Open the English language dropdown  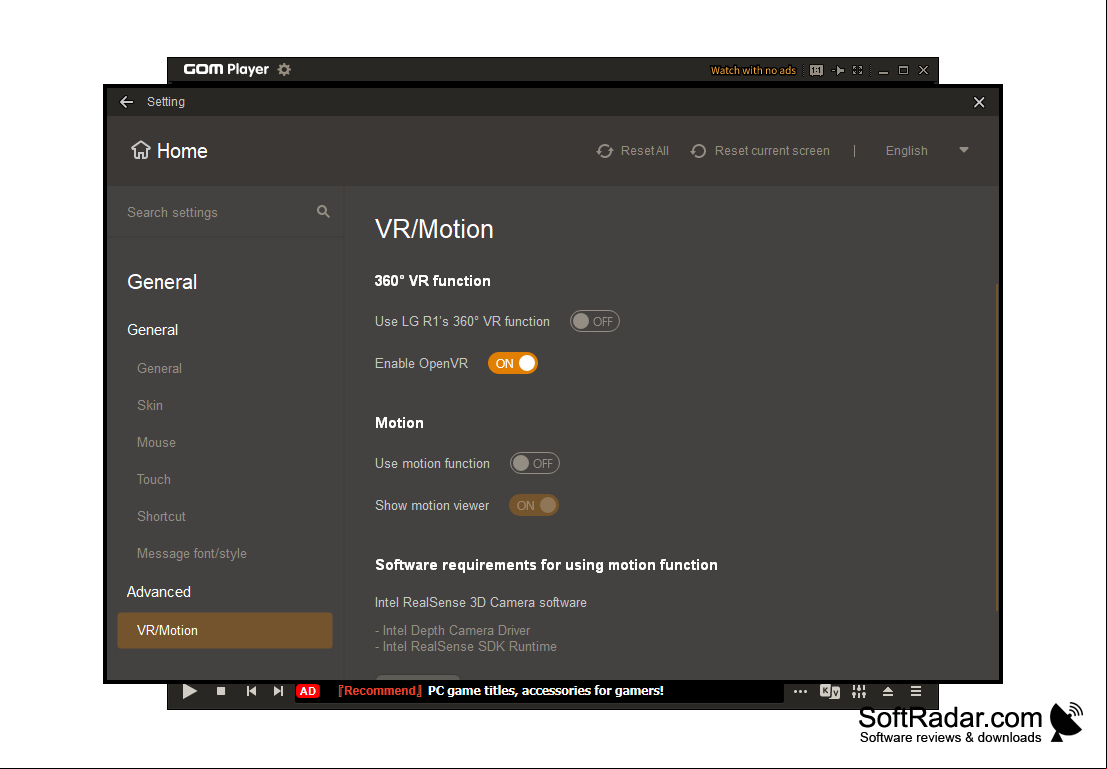coord(927,150)
